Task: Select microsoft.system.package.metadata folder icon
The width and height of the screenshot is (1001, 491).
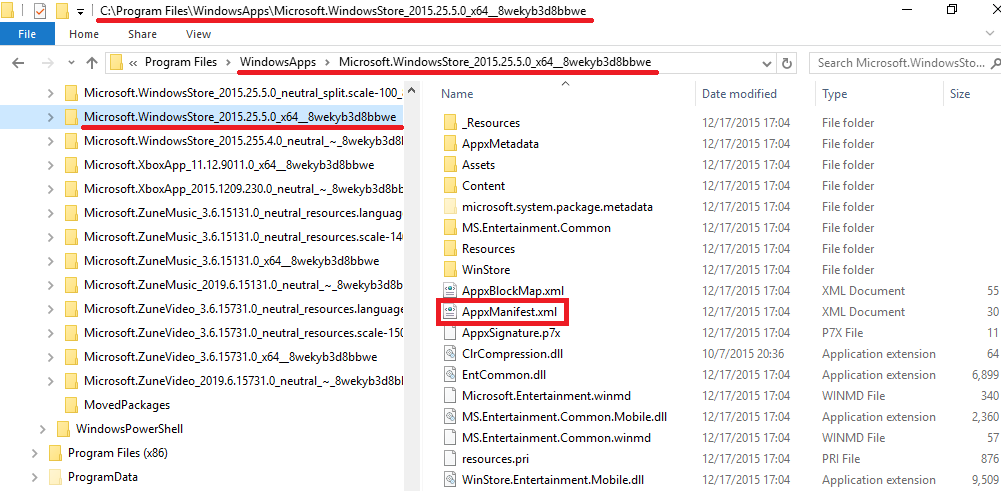Action: coord(450,207)
